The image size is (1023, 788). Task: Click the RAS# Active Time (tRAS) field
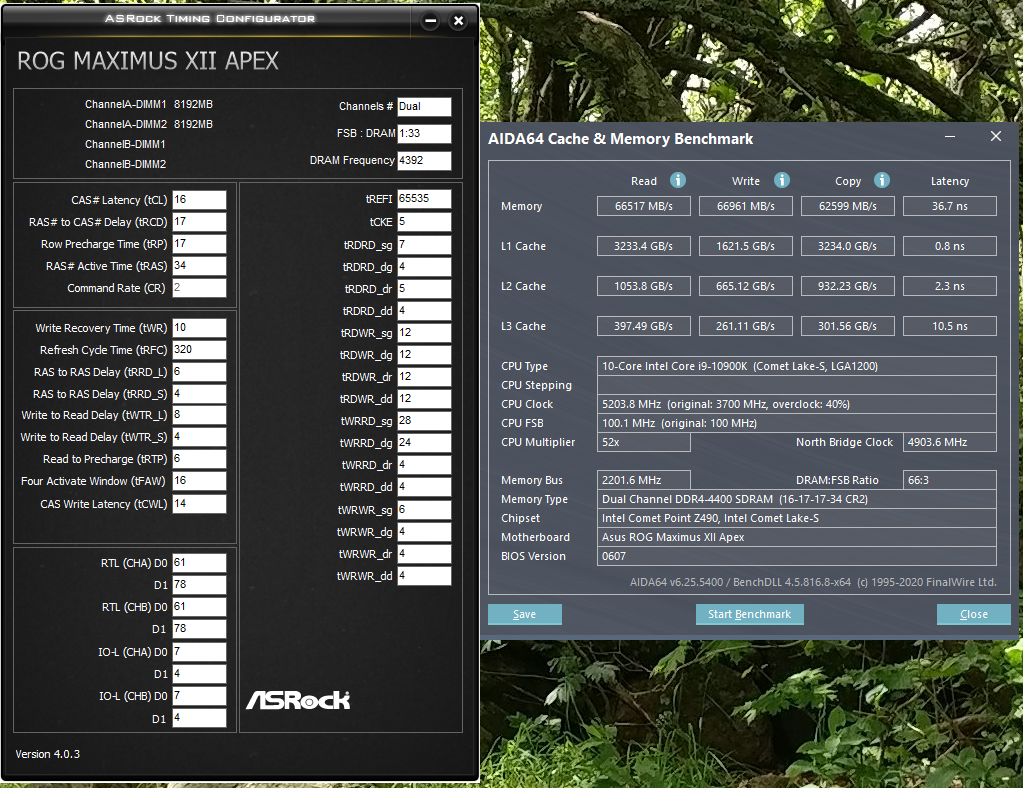[x=200, y=265]
